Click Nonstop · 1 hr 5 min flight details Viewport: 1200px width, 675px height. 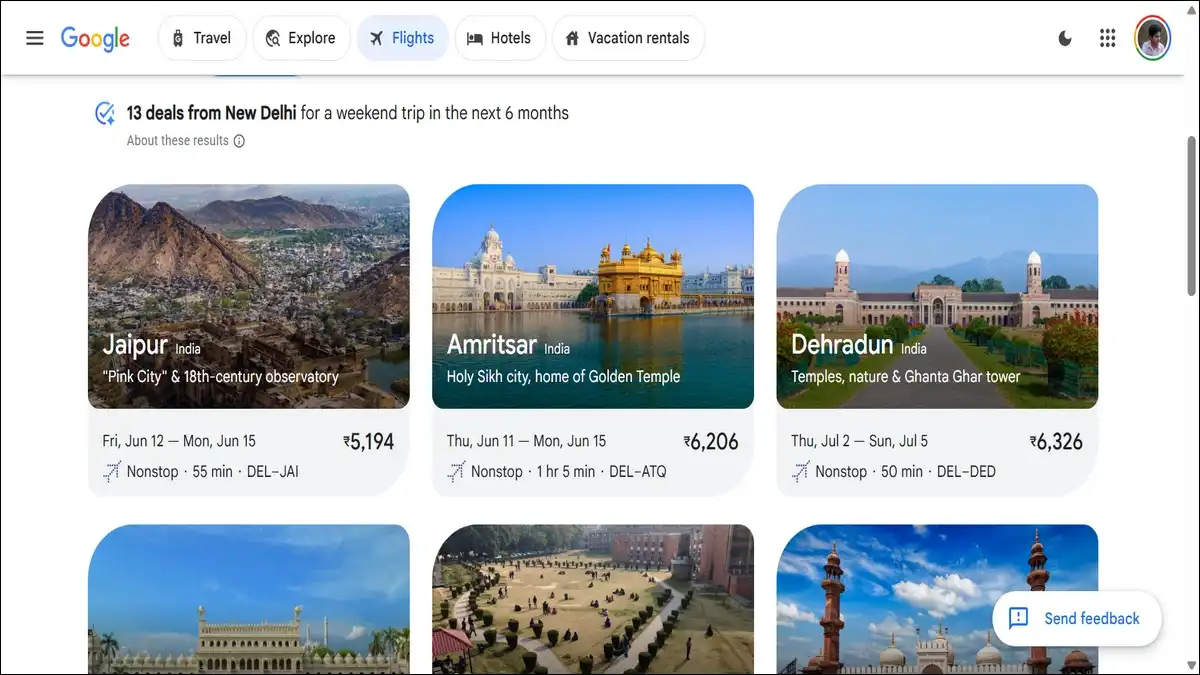point(569,471)
